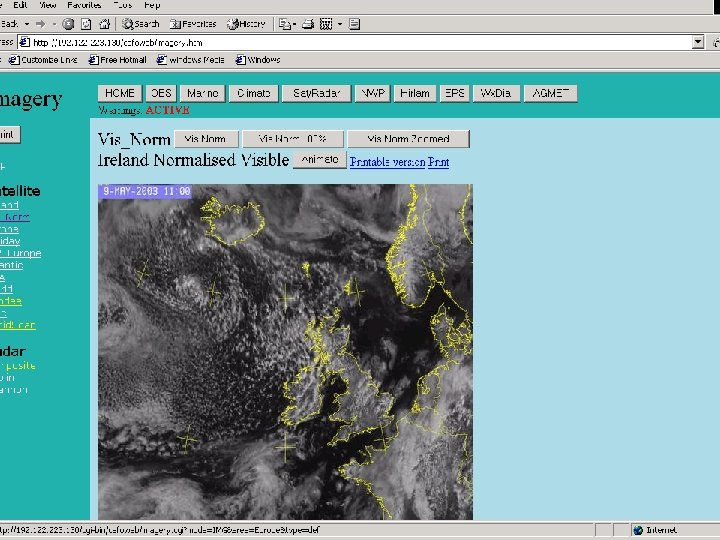Viewport: 720px width, 540px height.
Task: Open the Customize Links shortcut
Action: point(43,60)
